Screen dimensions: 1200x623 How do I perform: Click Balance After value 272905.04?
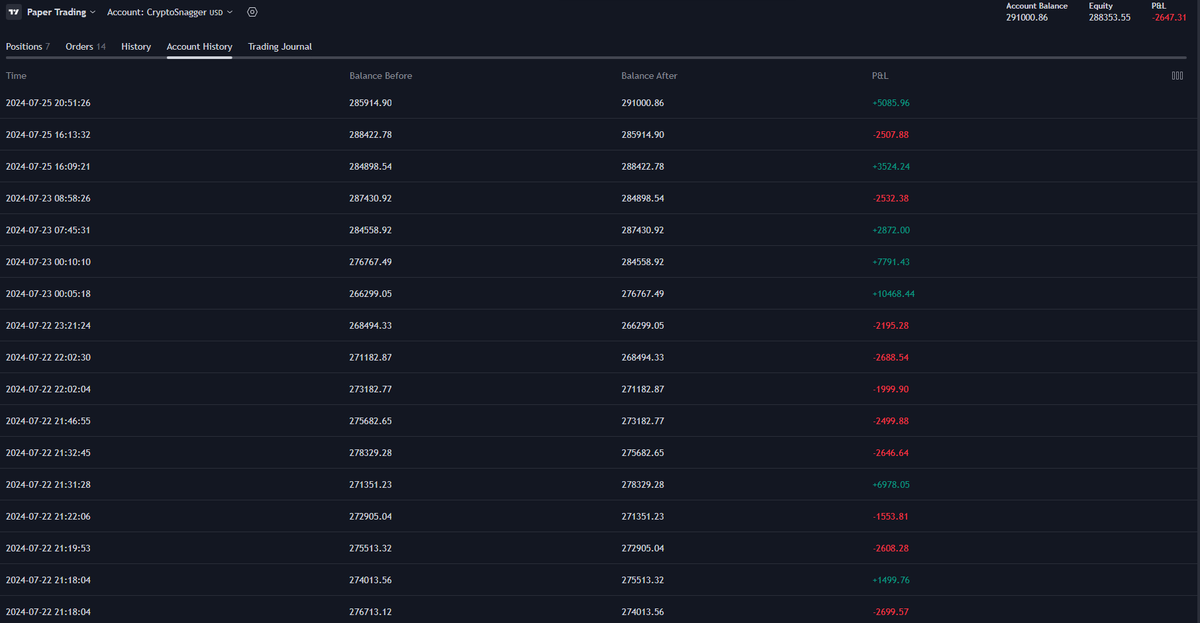coord(642,548)
